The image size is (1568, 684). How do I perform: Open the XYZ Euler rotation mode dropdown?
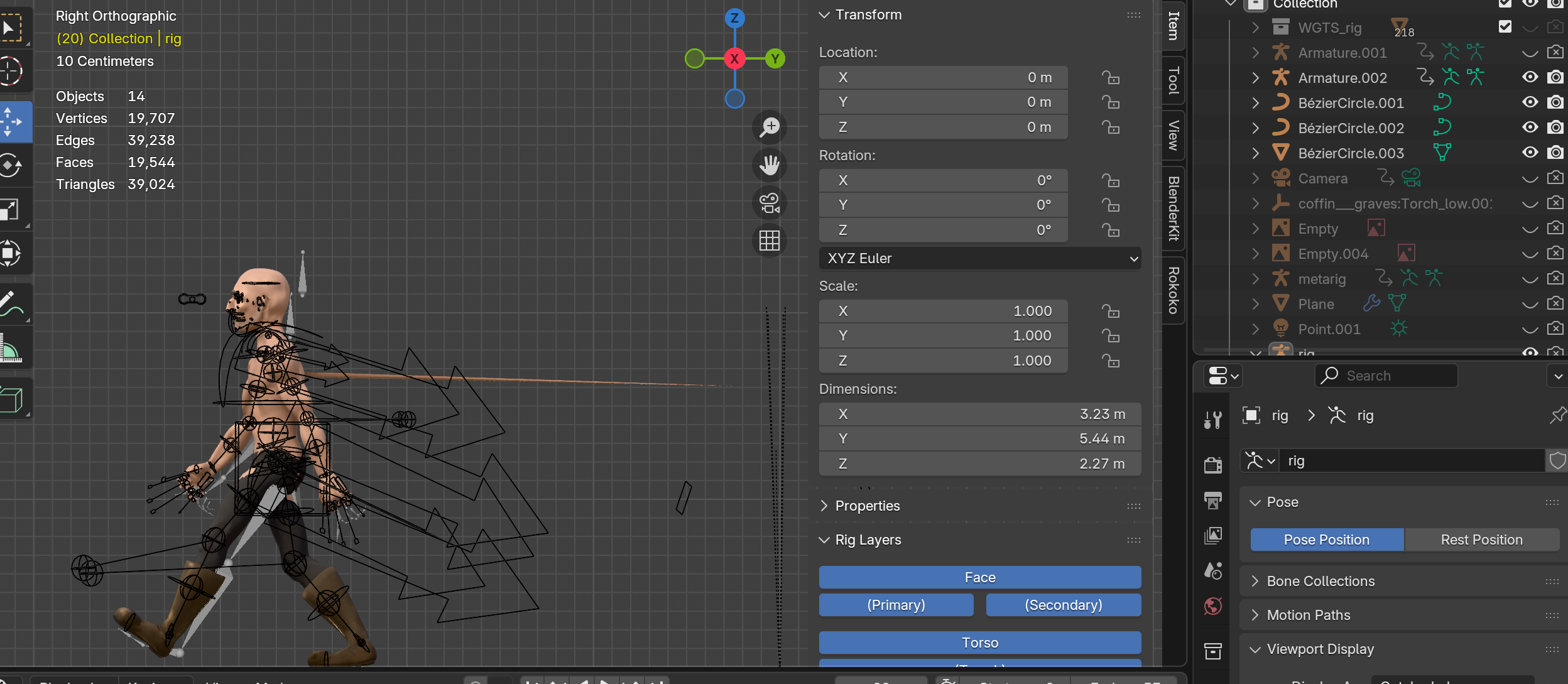(980, 258)
